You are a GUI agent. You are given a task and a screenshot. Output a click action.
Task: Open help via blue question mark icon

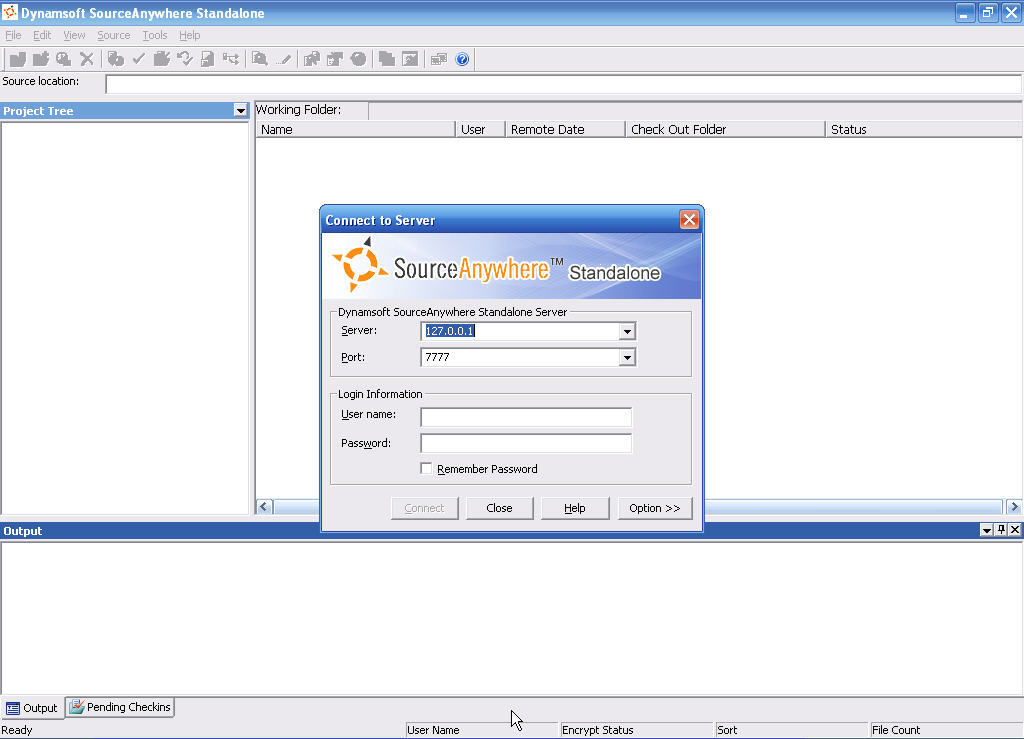pos(462,59)
